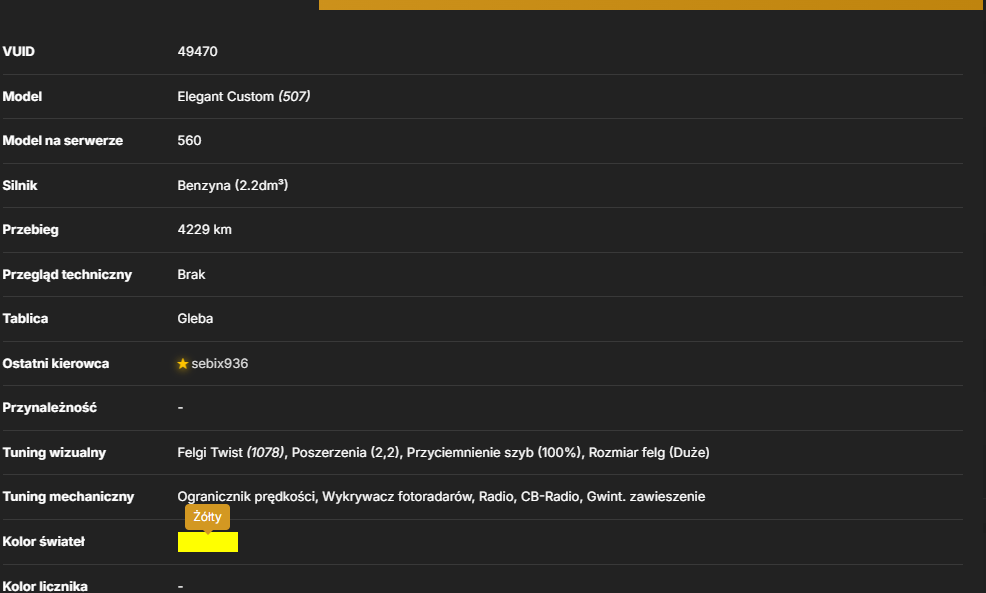Click the Tuning mechaniczny row label
The height and width of the screenshot is (593, 986).
click(x=69, y=497)
